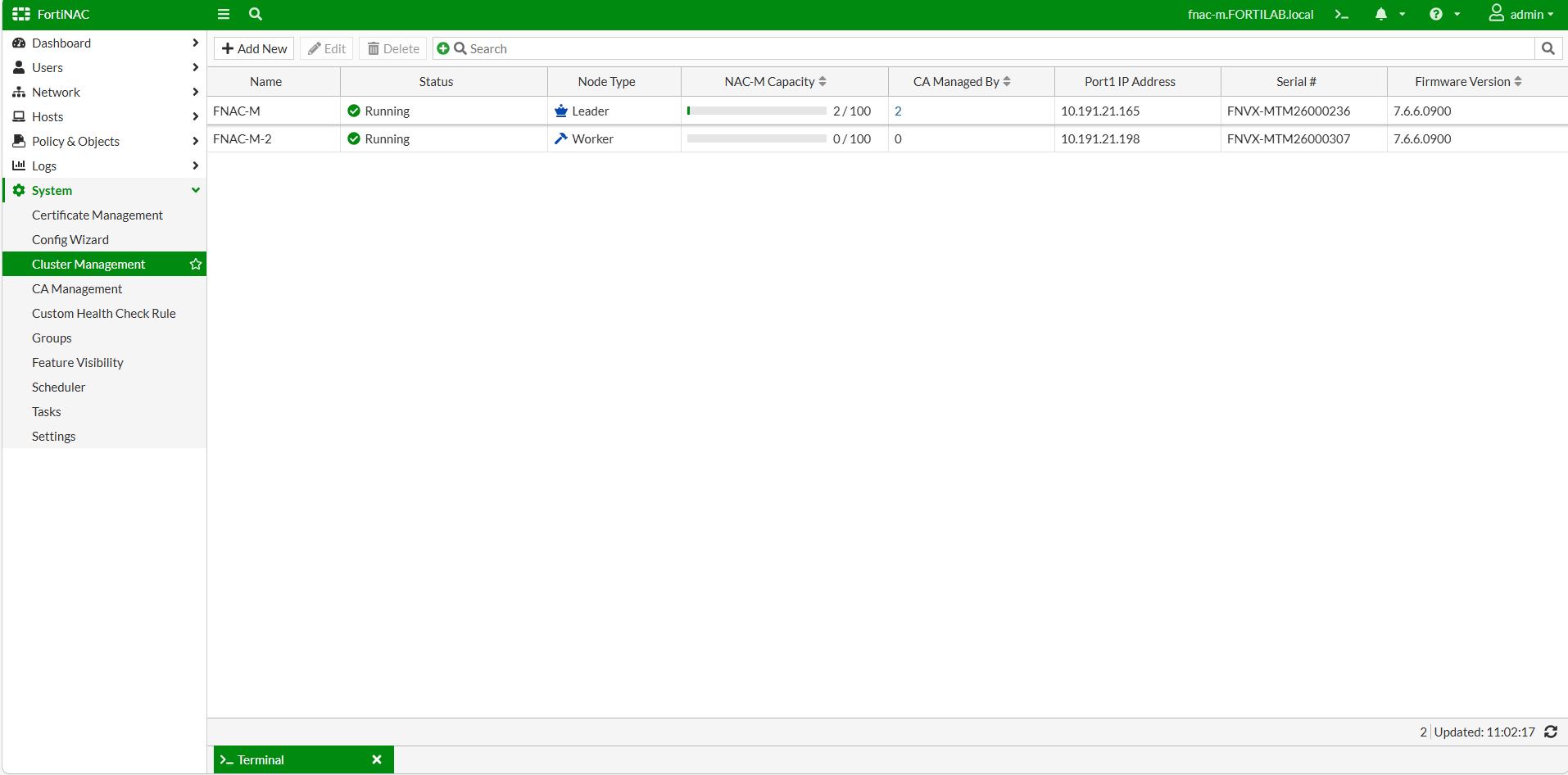Viewport: 1568px width, 775px height.
Task: Favorite Cluster Management with star icon
Action: pyautogui.click(x=196, y=264)
